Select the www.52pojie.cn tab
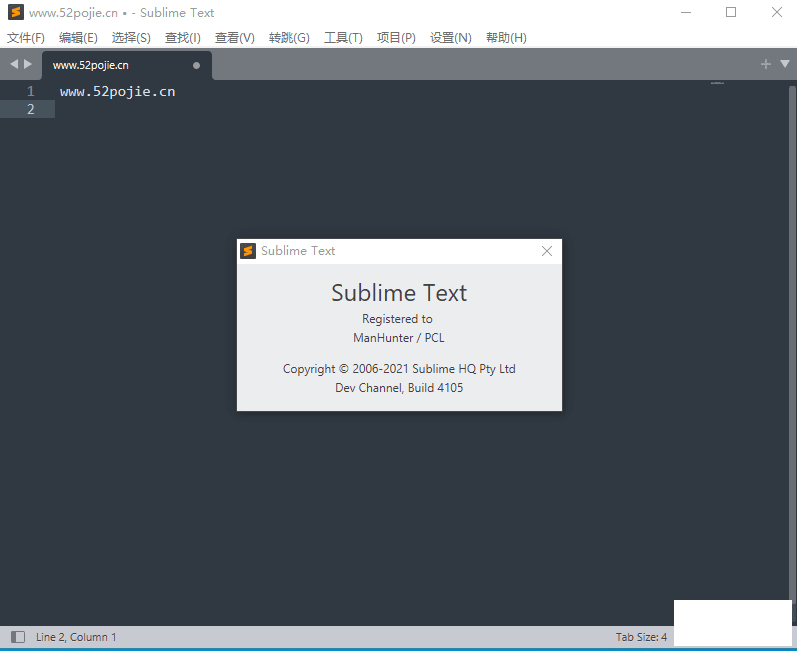This screenshot has width=797, height=651. (x=127, y=65)
